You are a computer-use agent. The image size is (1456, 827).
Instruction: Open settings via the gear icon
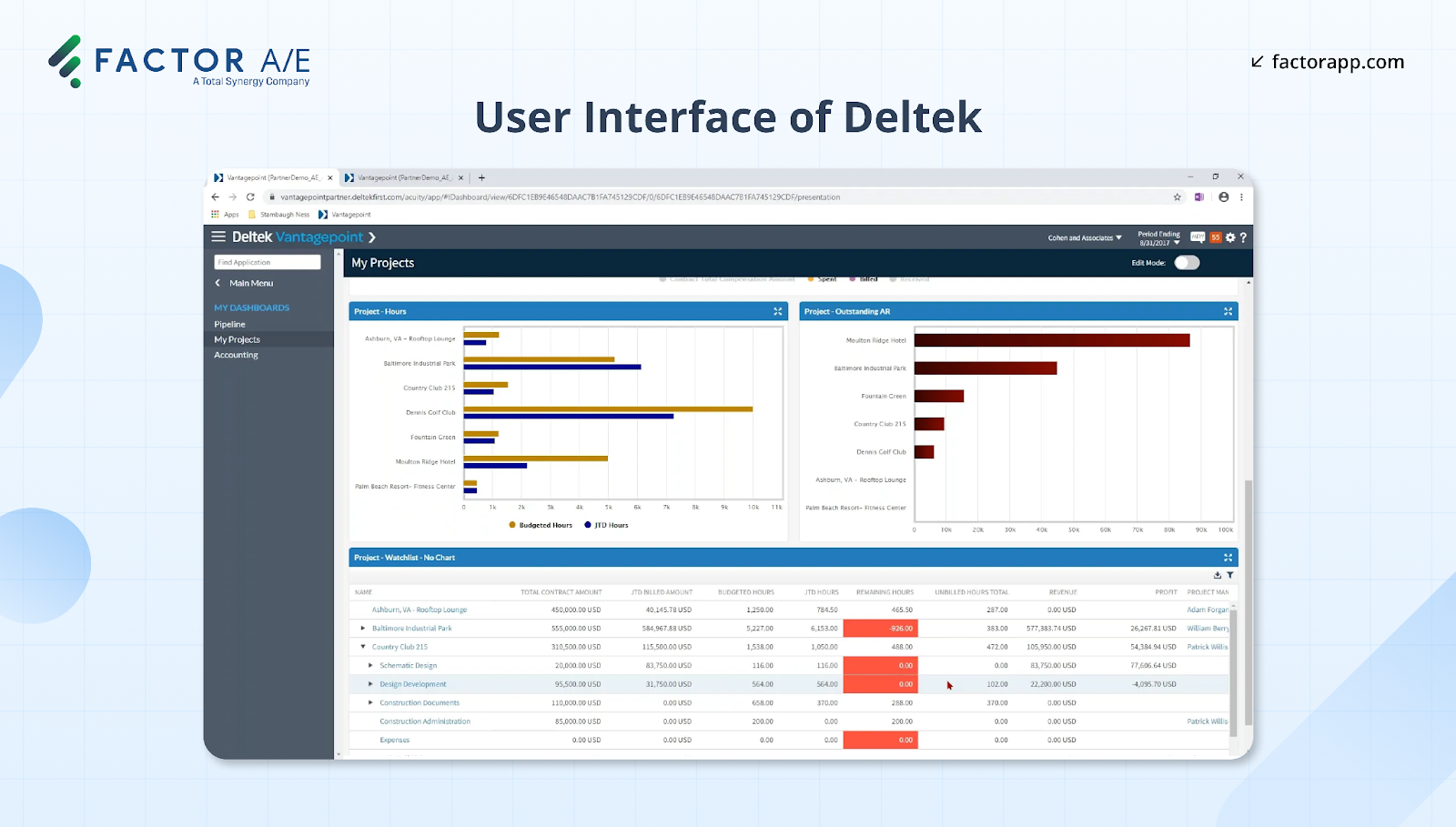(x=1229, y=237)
